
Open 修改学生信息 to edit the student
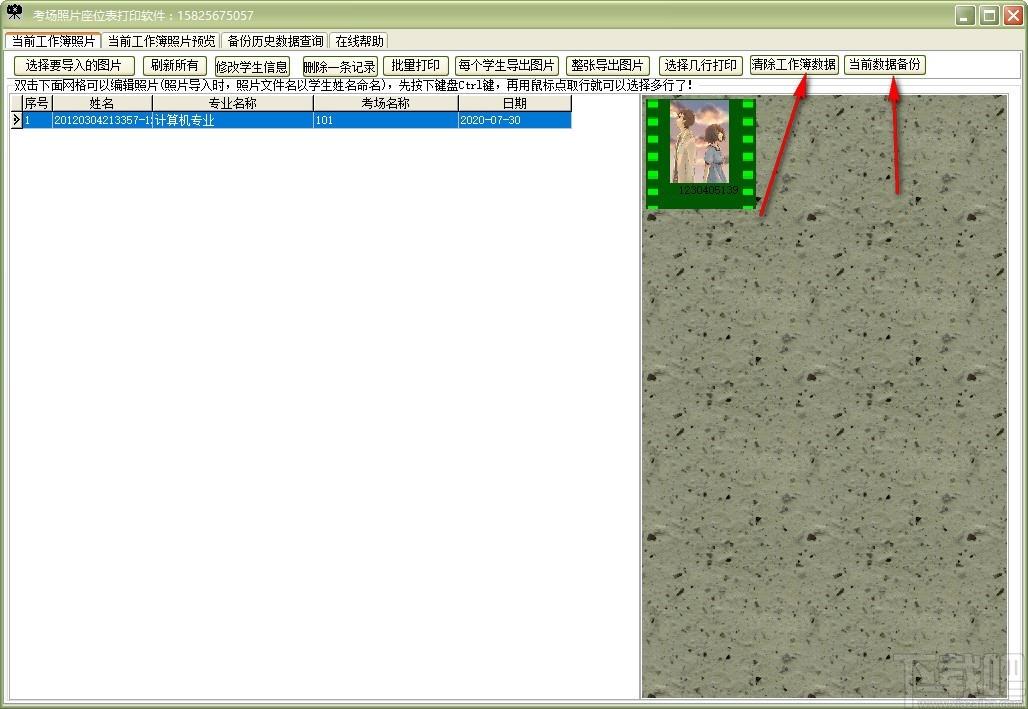[x=252, y=66]
